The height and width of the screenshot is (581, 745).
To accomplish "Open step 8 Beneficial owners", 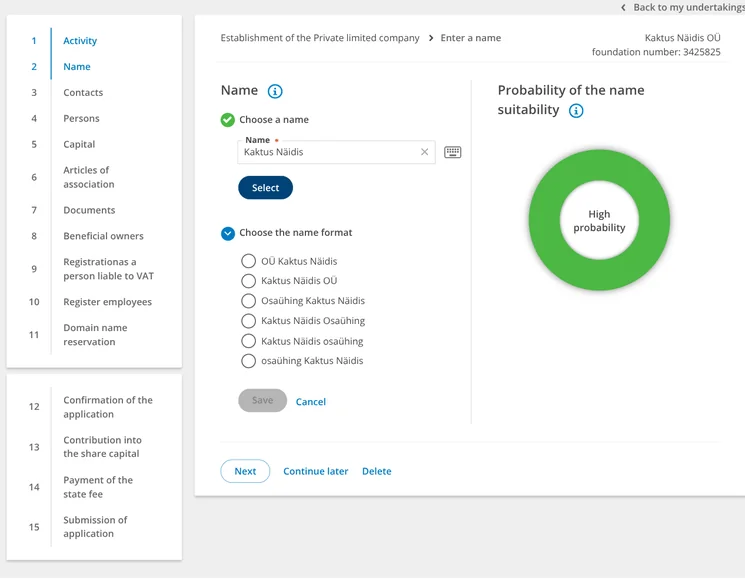I will (x=103, y=236).
